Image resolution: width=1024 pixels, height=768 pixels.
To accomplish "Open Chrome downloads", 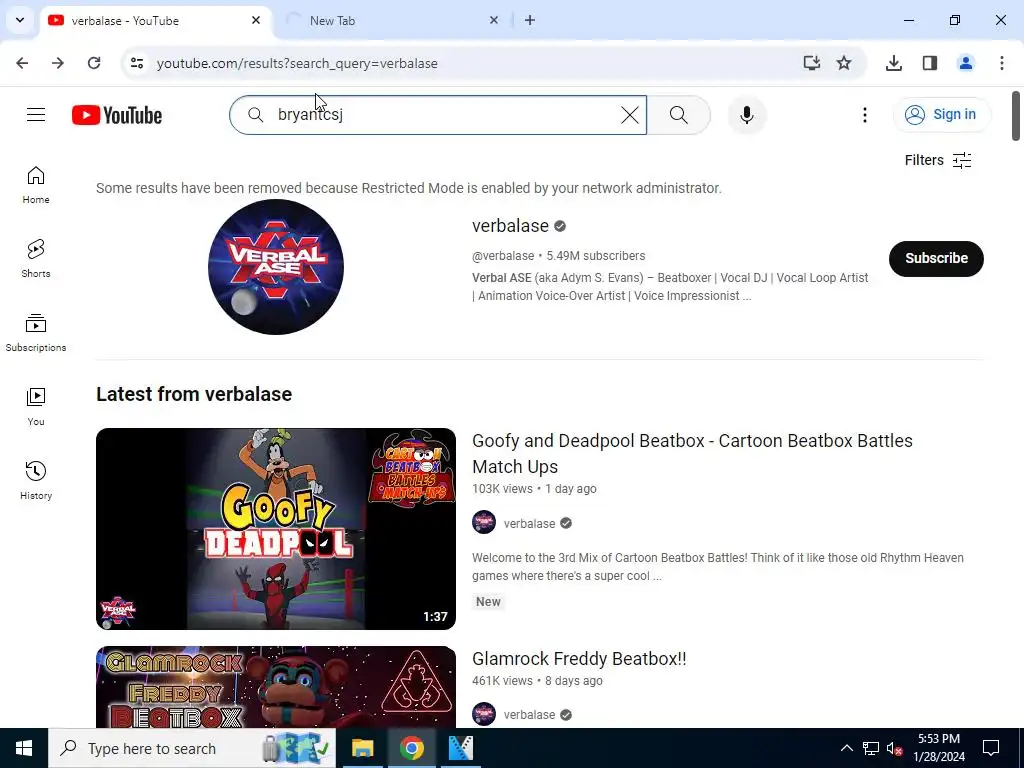I will [894, 63].
